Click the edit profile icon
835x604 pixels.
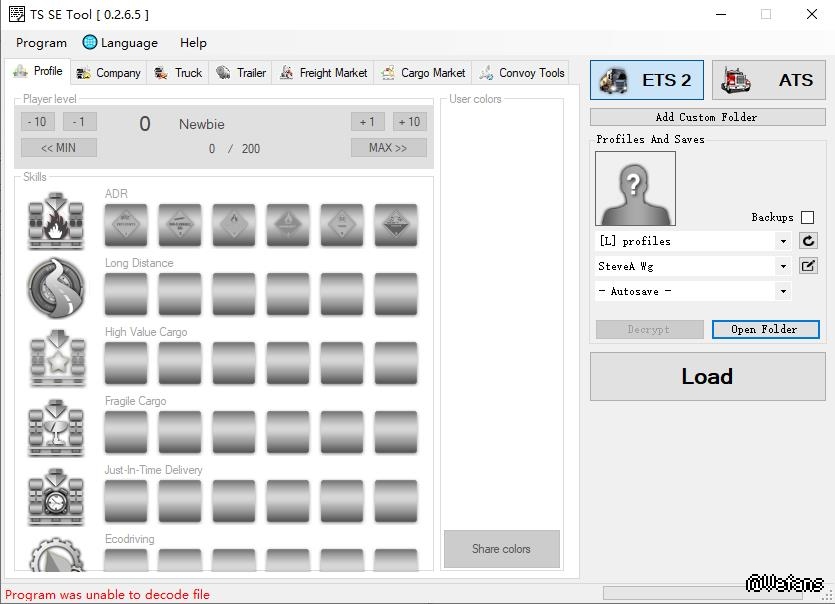pyautogui.click(x=808, y=265)
